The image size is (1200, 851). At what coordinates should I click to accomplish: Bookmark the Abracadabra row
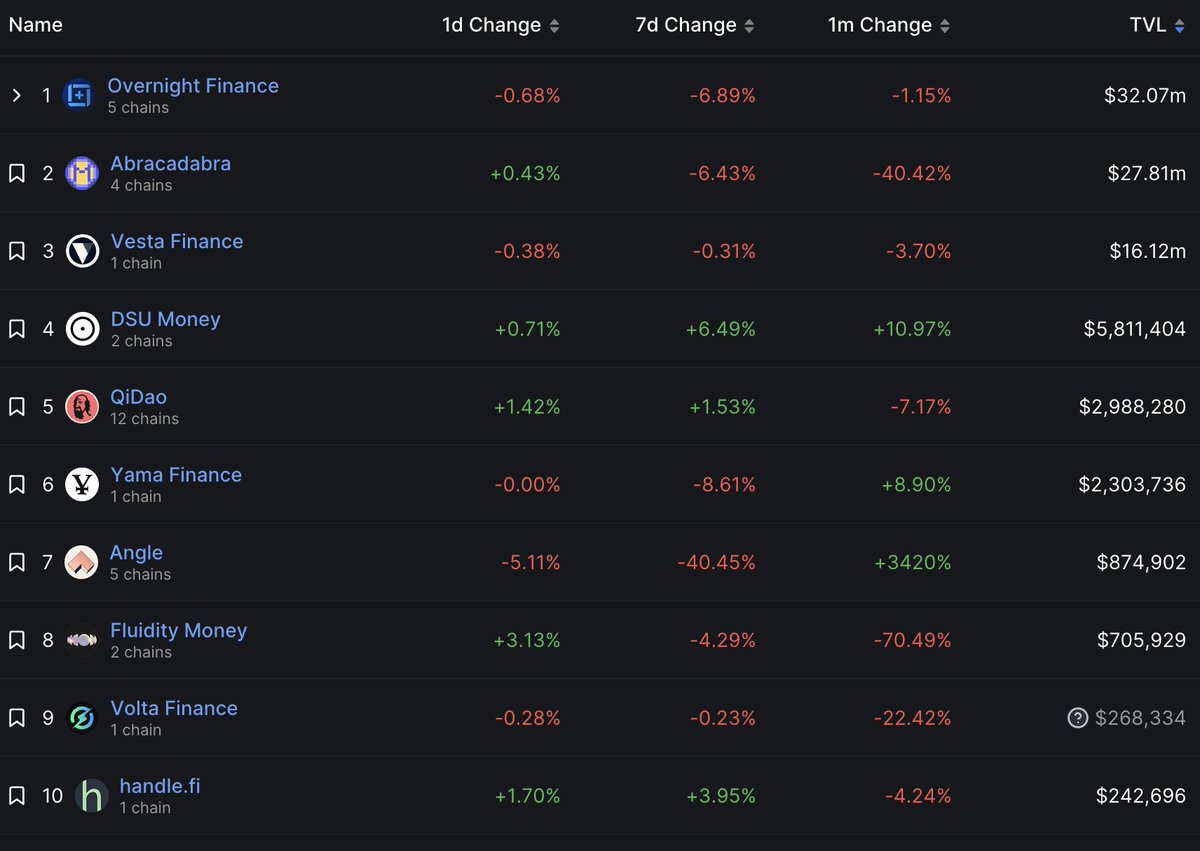tap(16, 173)
